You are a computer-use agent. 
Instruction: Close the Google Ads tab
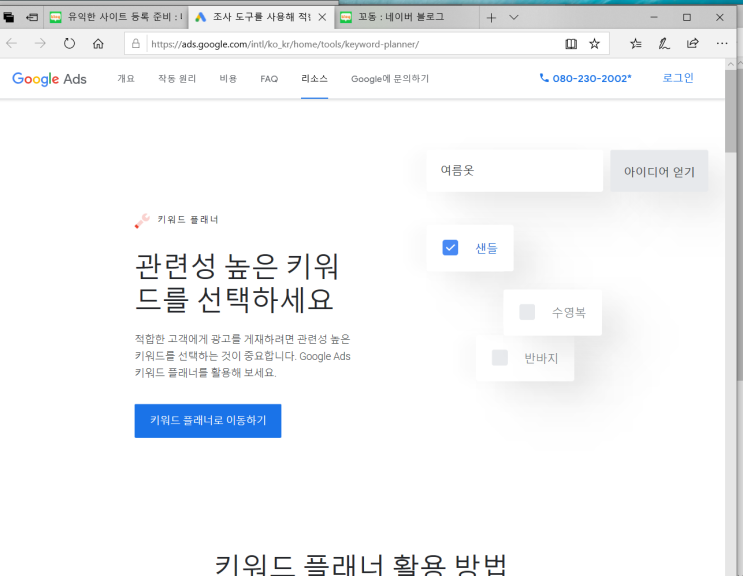[x=322, y=17]
